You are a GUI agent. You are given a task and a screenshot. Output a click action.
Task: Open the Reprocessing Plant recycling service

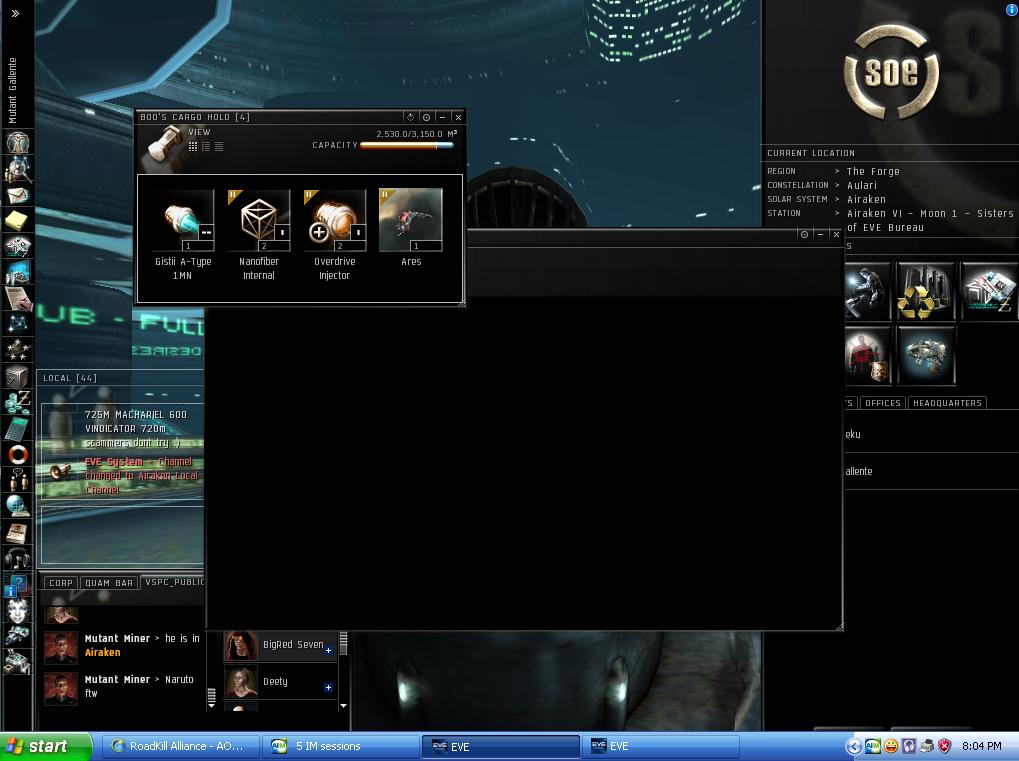pos(925,291)
